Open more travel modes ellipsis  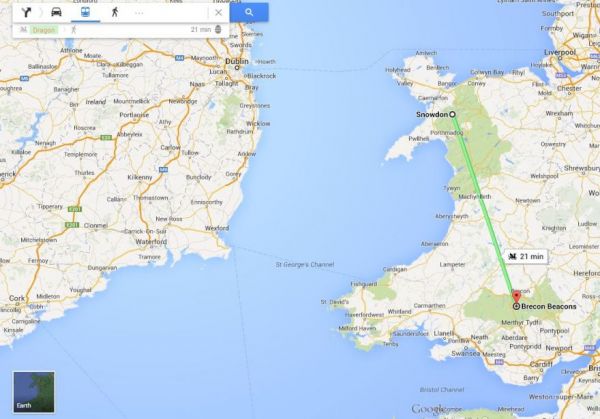[139, 13]
